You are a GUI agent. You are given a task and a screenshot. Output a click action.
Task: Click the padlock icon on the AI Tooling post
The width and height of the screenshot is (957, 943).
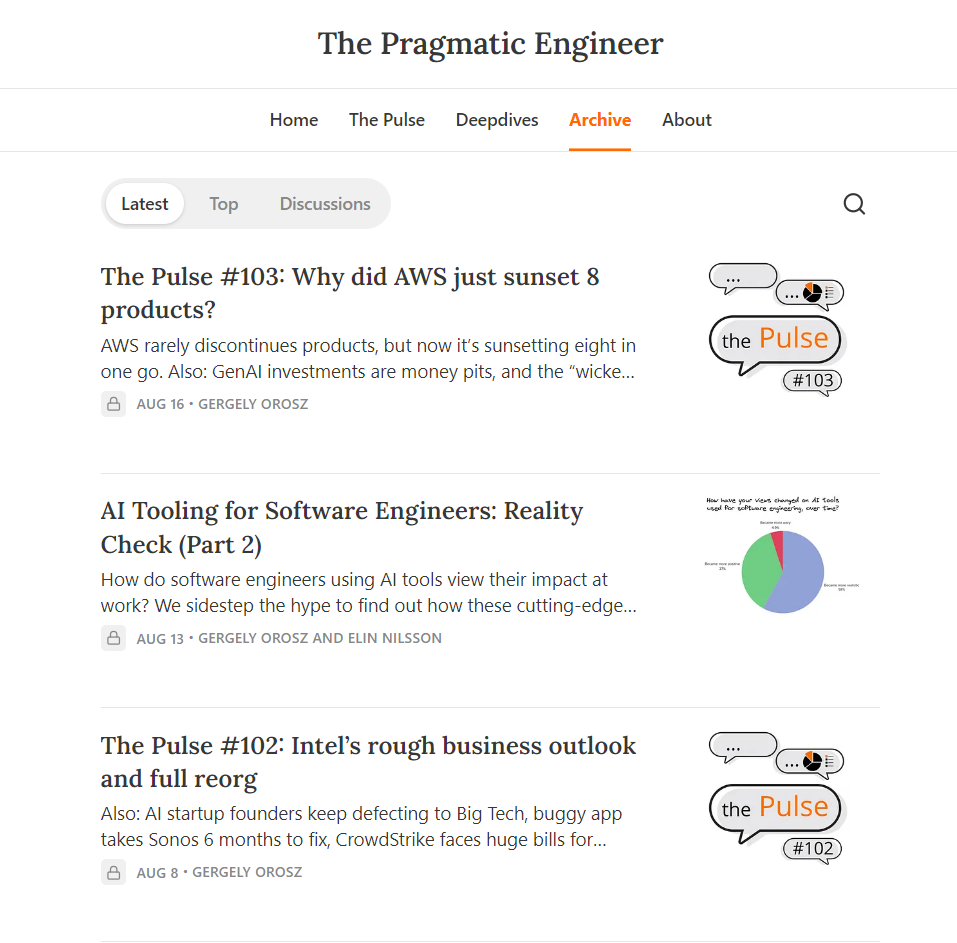coord(113,638)
